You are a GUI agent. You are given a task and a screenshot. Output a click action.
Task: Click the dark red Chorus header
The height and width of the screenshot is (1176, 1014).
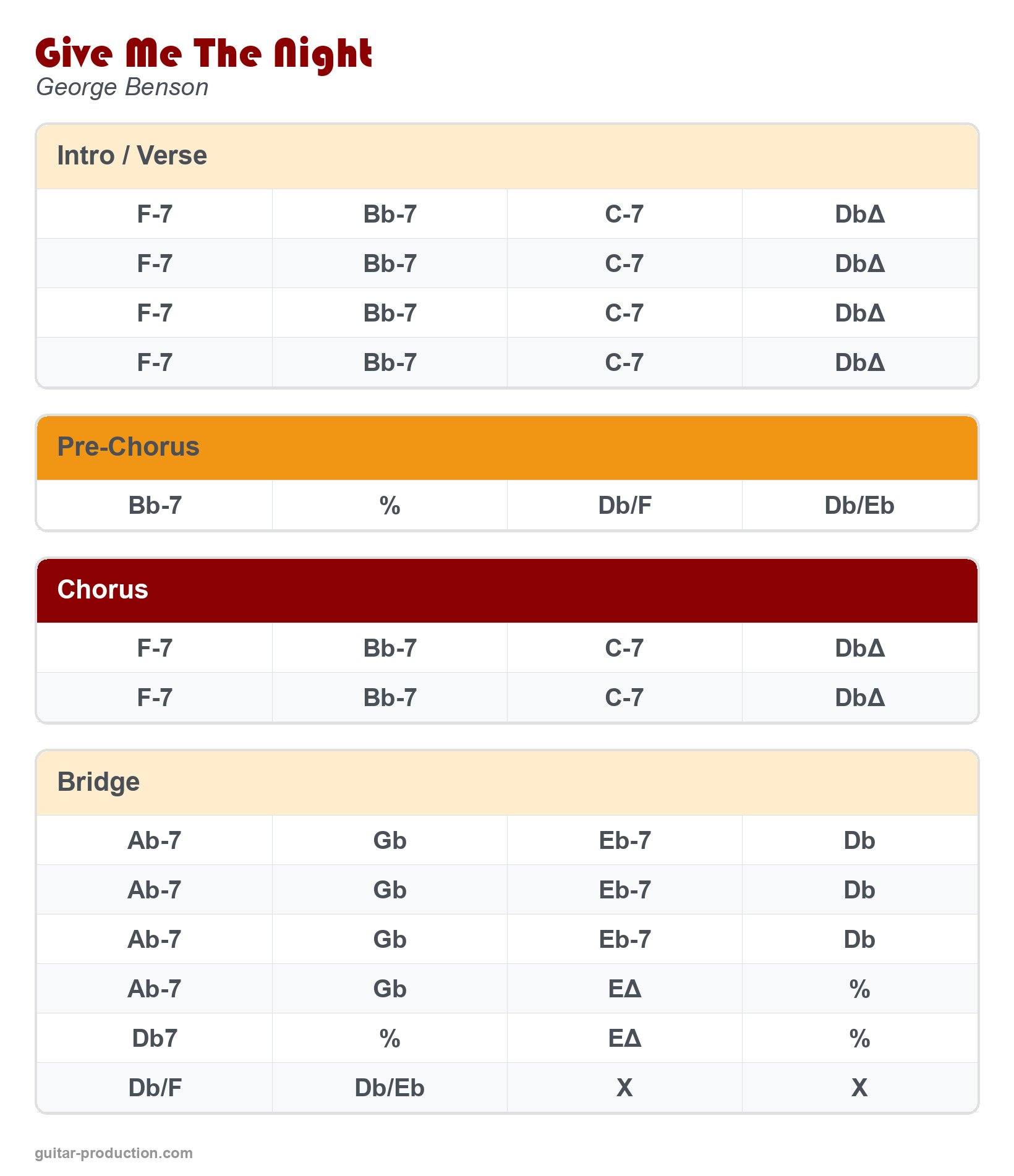coord(103,590)
